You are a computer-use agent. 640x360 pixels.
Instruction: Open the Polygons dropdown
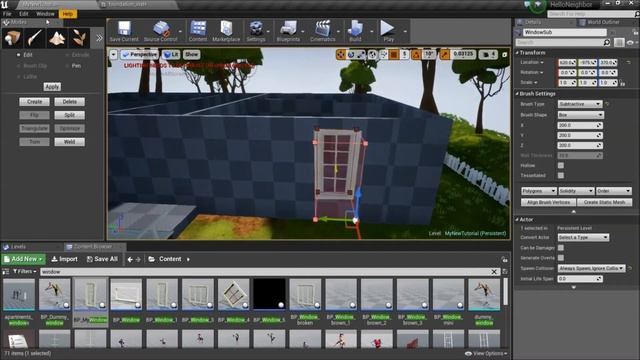[x=539, y=191]
